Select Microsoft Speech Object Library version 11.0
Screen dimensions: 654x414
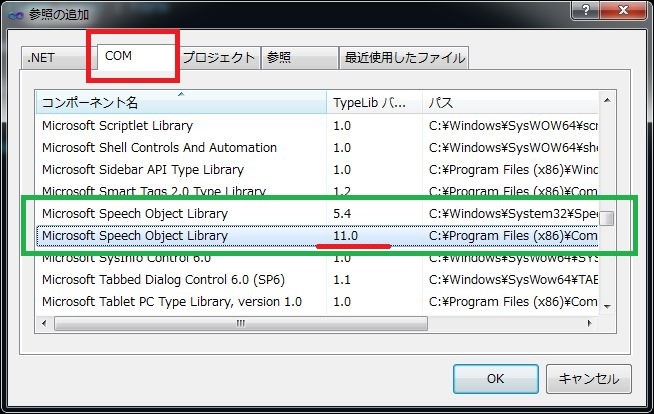(x=317, y=236)
